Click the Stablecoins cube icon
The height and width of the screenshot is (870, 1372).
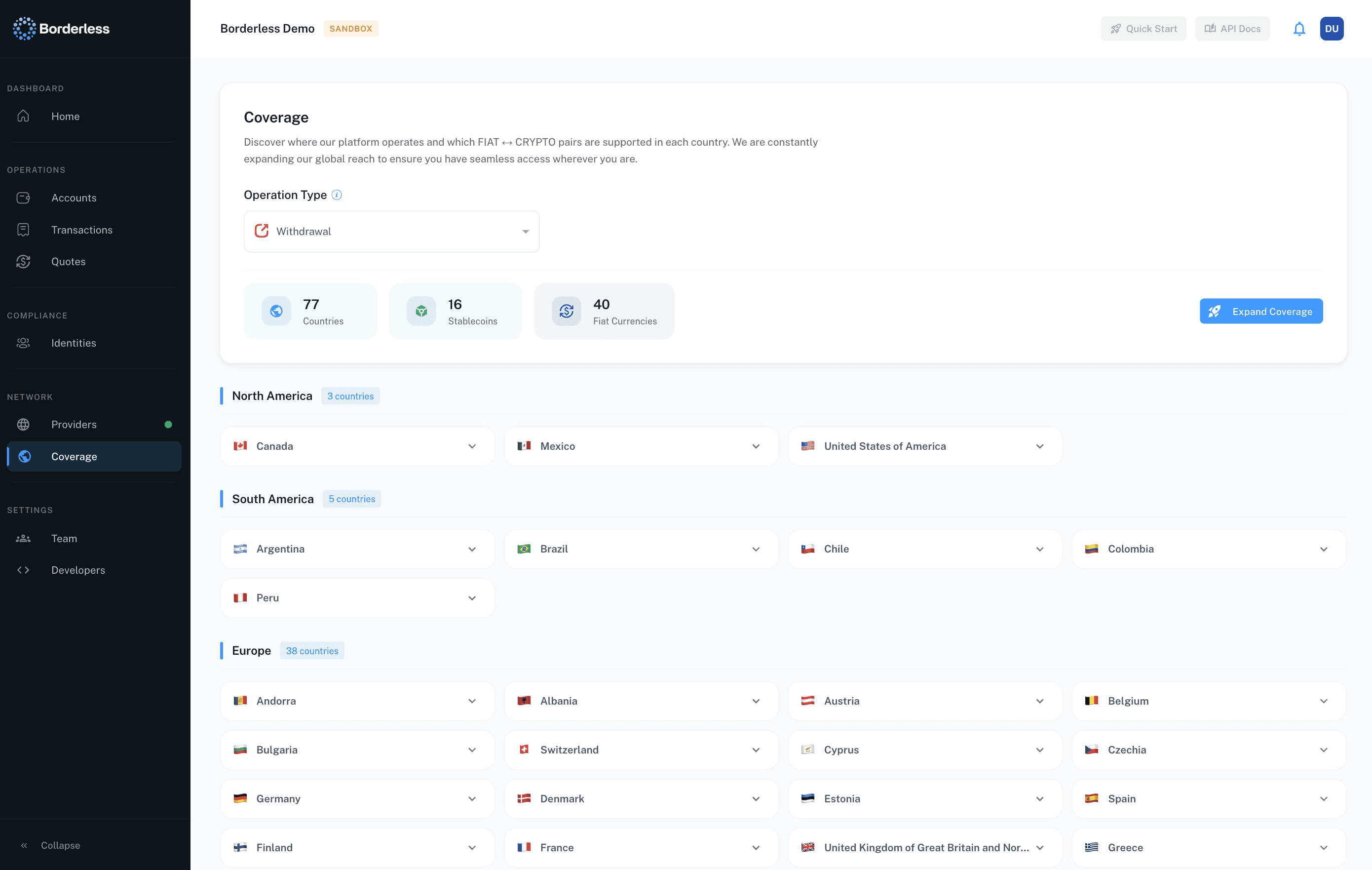point(421,311)
